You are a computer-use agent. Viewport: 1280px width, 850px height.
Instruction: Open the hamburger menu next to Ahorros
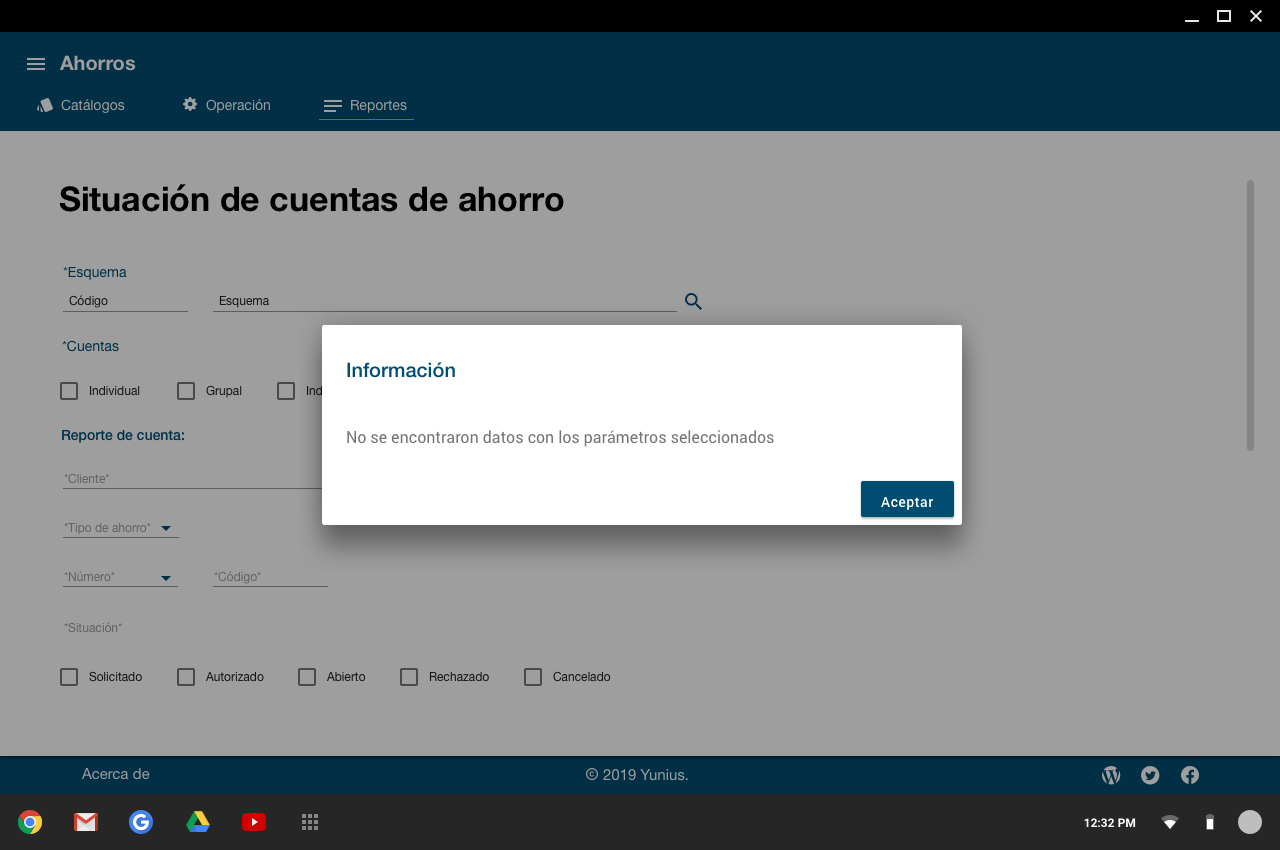click(36, 64)
